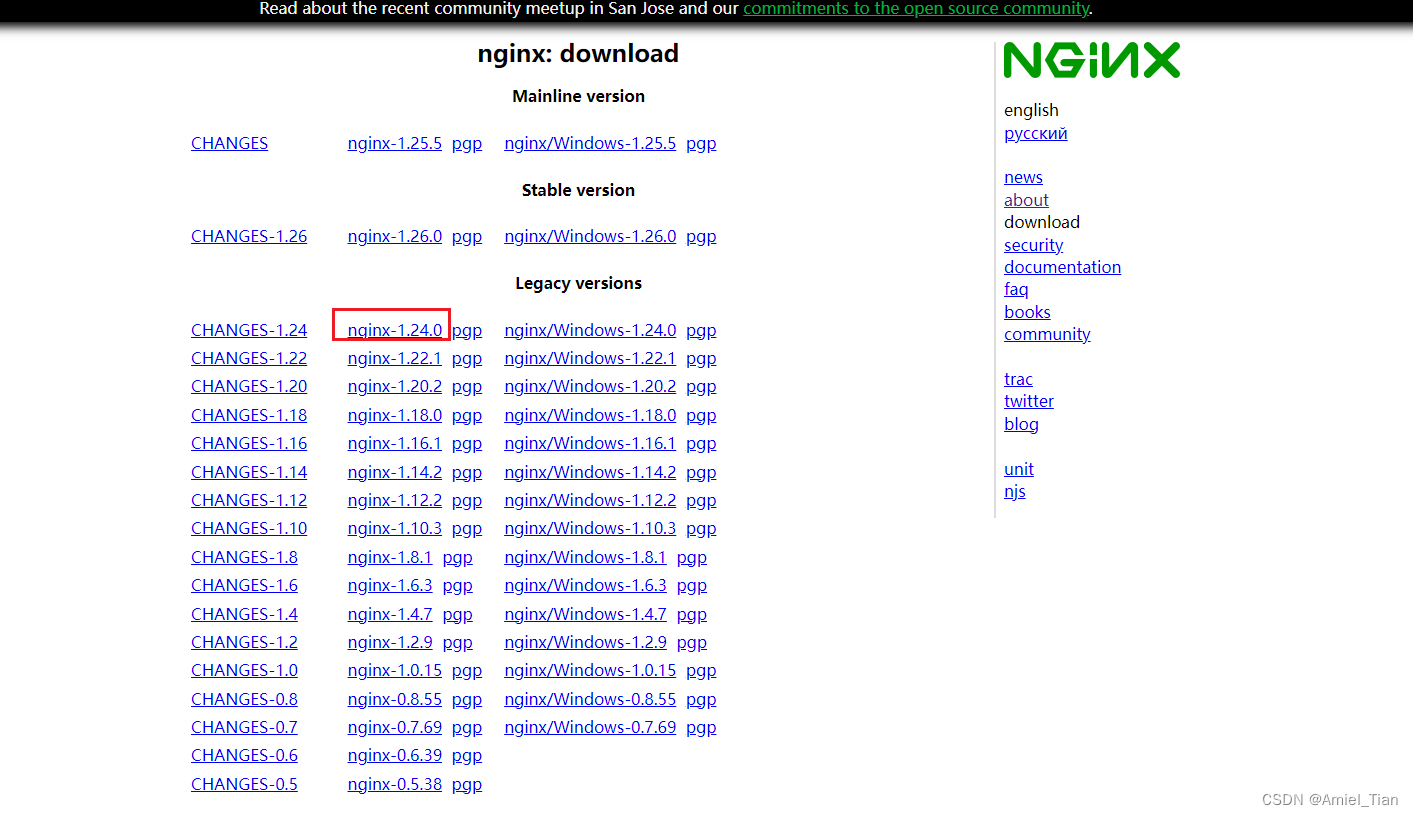Open the security advisories page

tap(1033, 244)
